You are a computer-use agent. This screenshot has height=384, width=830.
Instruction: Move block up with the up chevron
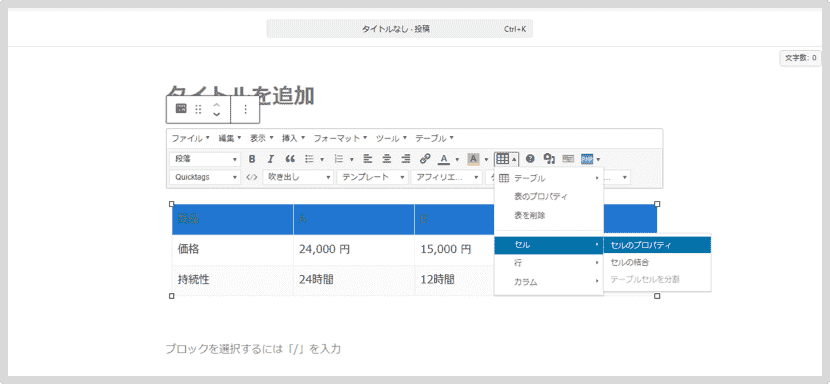[x=216, y=104]
